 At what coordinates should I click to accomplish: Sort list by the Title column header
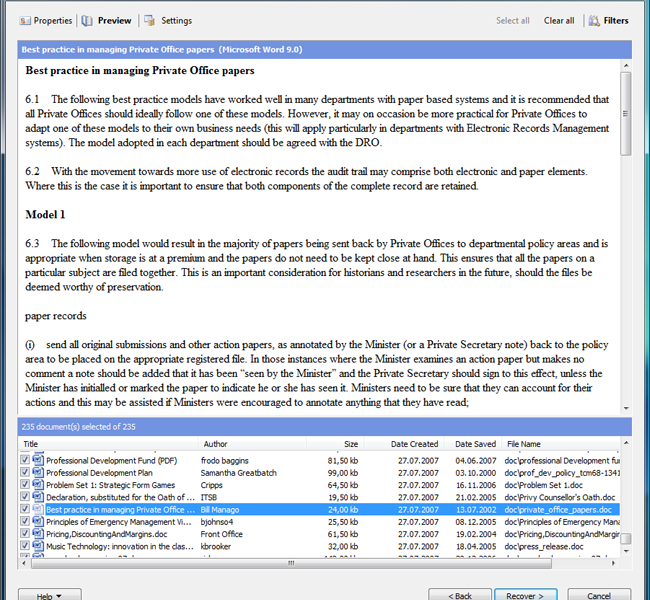108,444
